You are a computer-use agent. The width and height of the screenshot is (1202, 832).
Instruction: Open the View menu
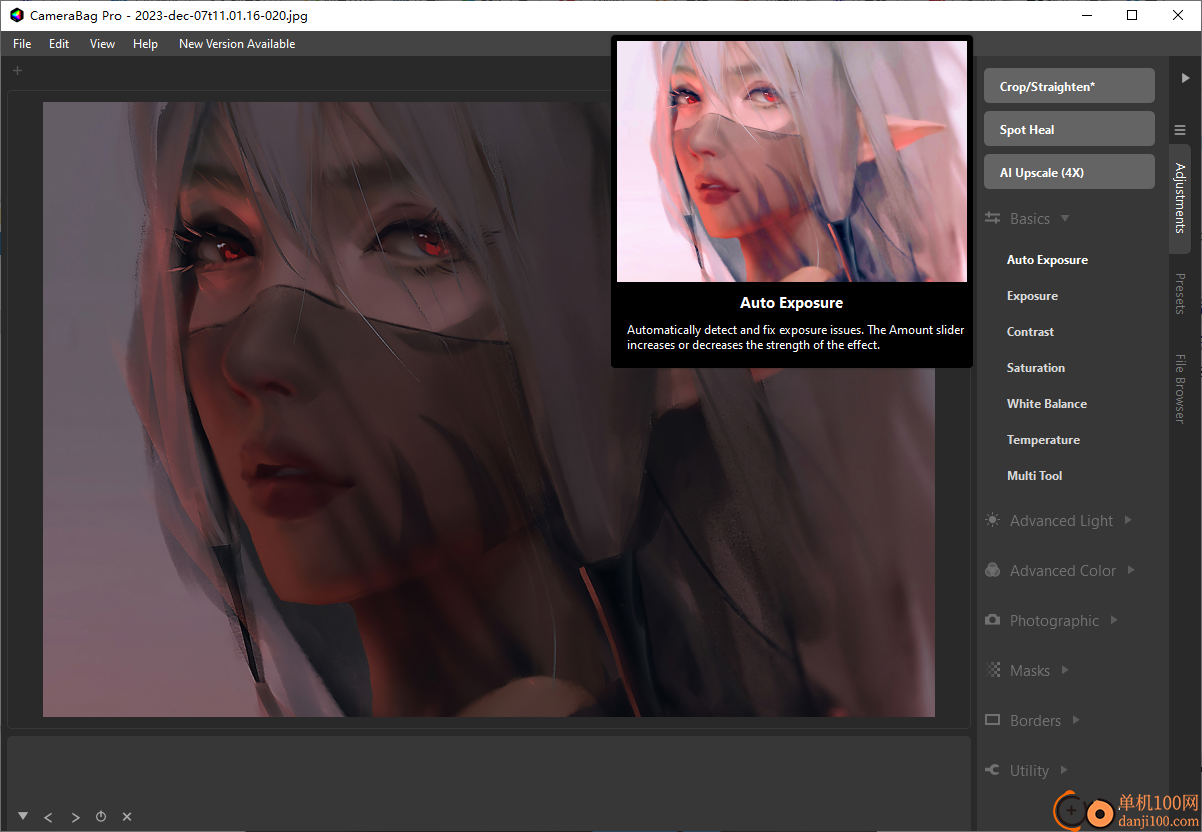(102, 44)
